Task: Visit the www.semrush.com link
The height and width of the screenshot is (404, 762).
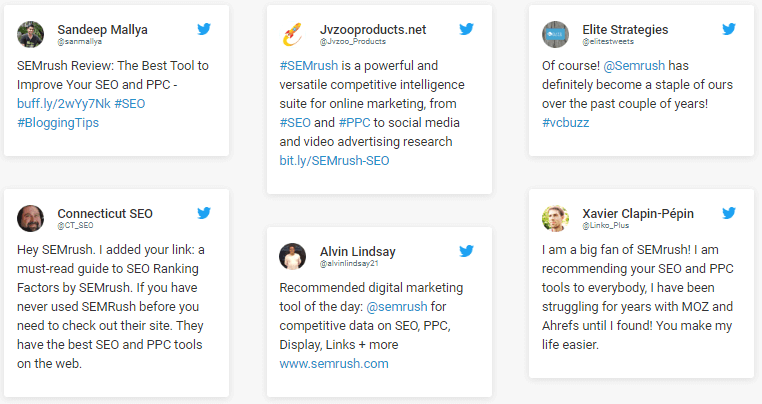Action: (x=334, y=363)
